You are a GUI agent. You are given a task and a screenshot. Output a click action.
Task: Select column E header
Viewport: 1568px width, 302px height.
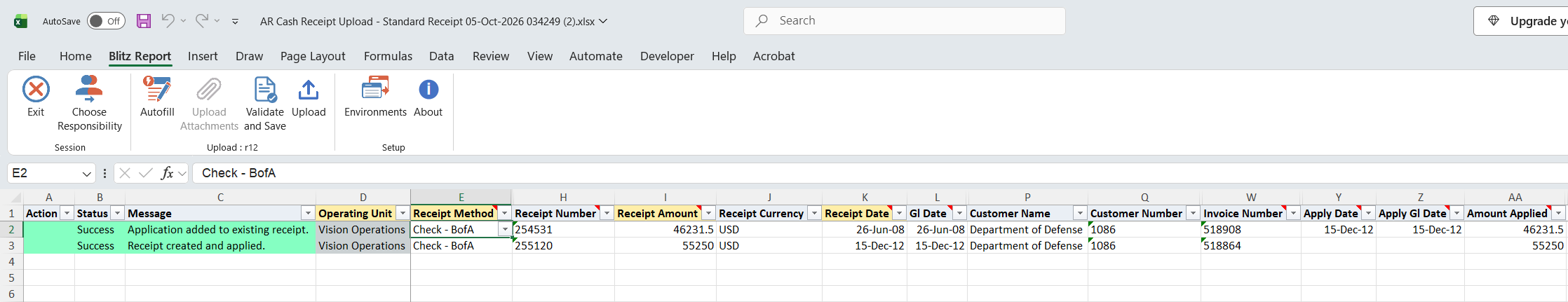pyautogui.click(x=461, y=198)
